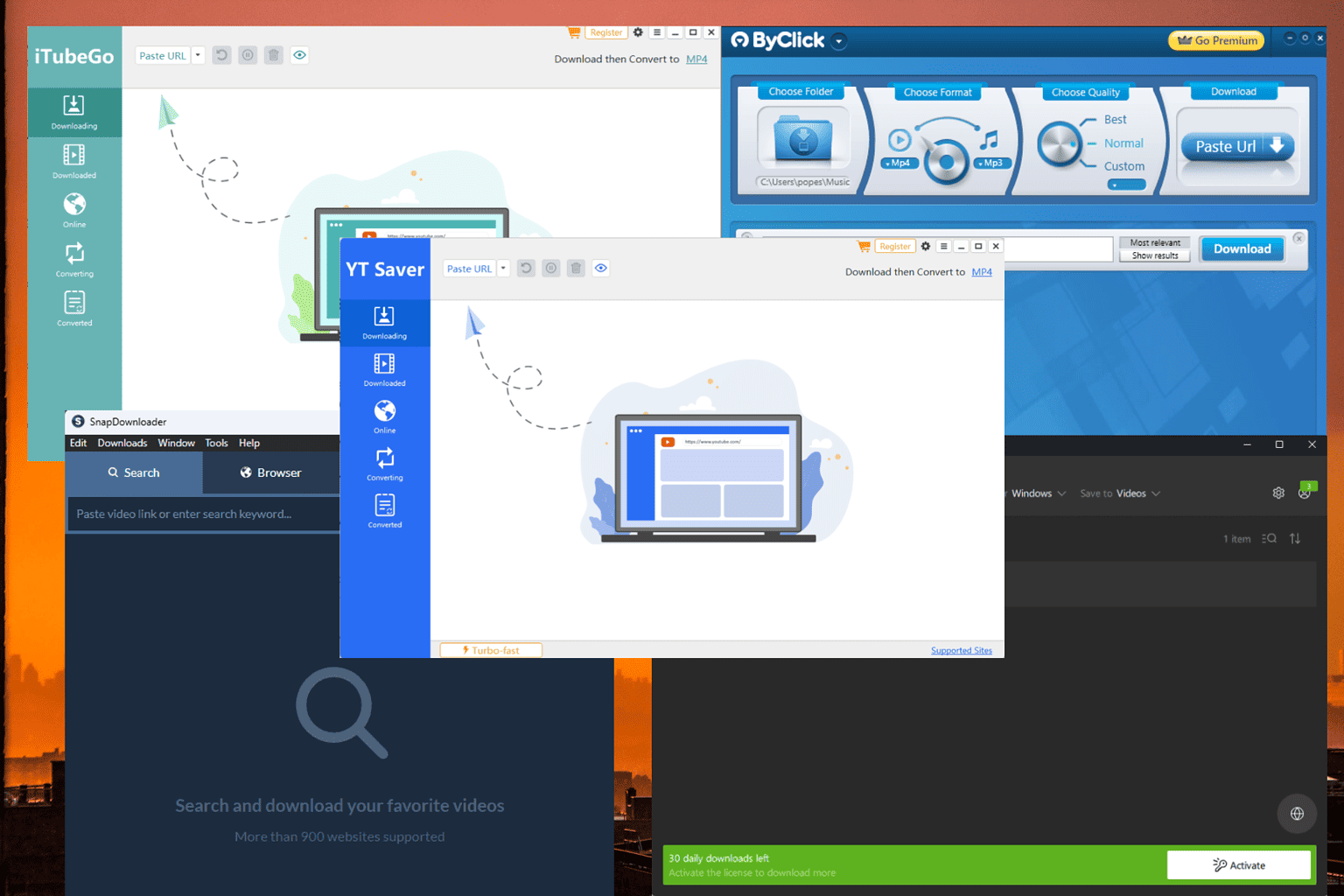1344x896 pixels.
Task: Toggle the eye preview icon in YT Saver
Action: click(600, 268)
